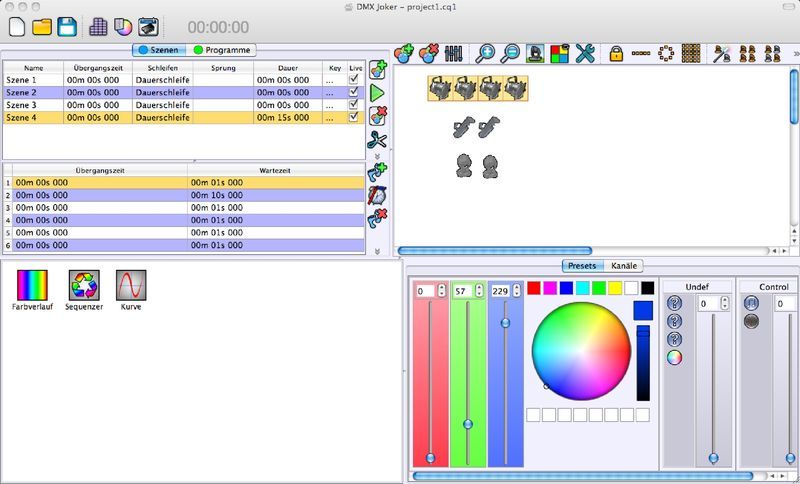Screen dimensions: 800x484
Task: Create a new project with blank page icon
Action: tap(17, 27)
